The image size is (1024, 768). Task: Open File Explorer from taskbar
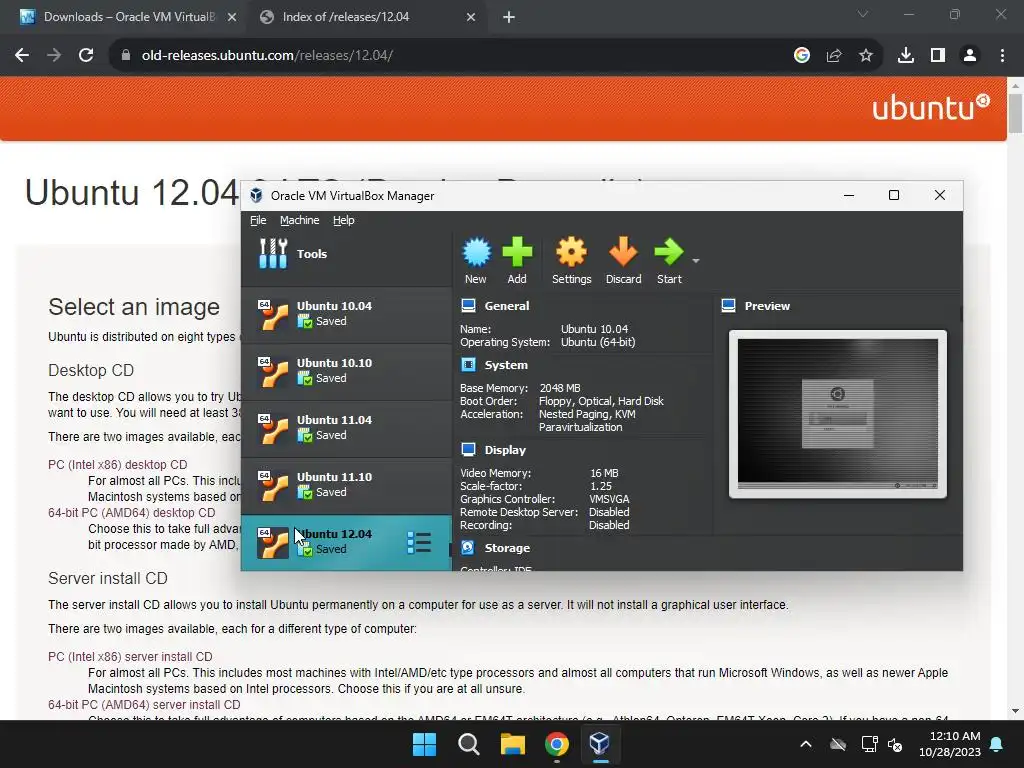click(513, 744)
